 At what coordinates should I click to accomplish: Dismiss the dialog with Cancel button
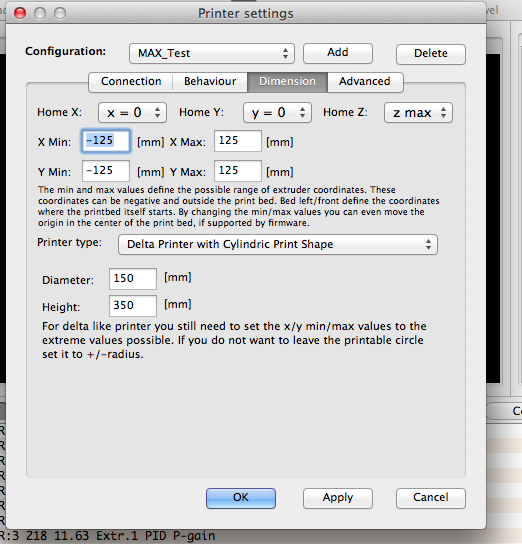point(430,498)
